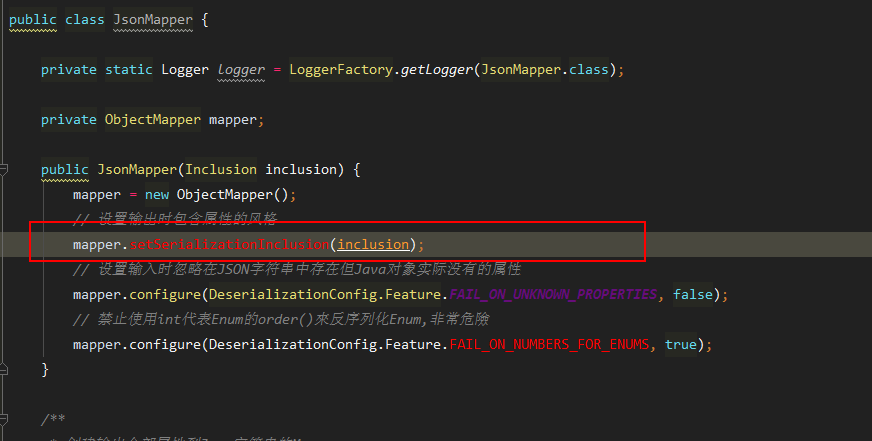Click DeserializationConfig on the FAIL_ON_UNKNOWN_PROPERTIES line
This screenshot has height=441, width=872.
(x=293, y=295)
